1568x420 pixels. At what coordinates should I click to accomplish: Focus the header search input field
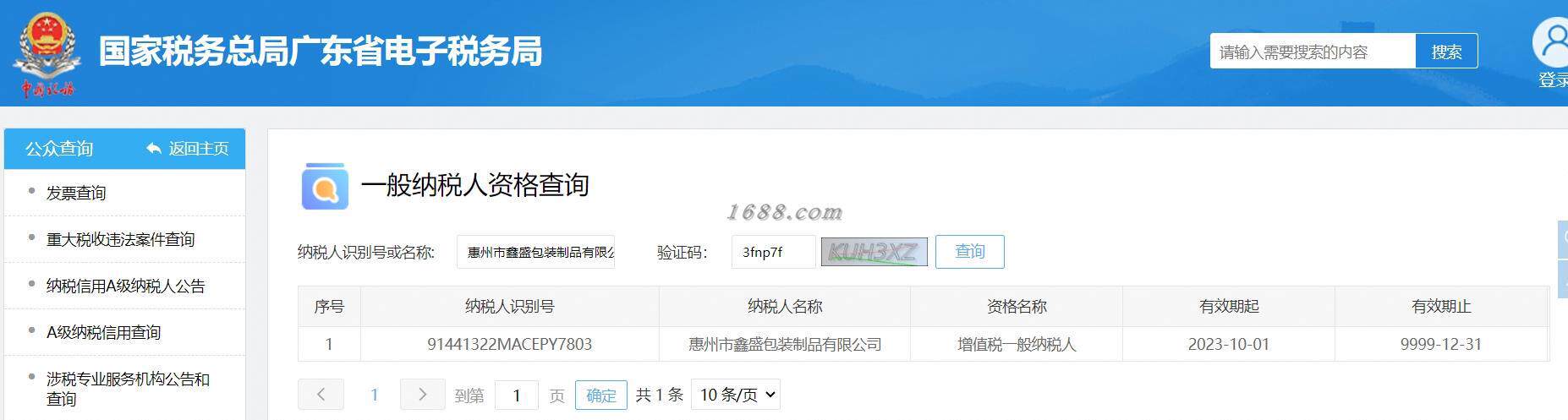(1313, 52)
